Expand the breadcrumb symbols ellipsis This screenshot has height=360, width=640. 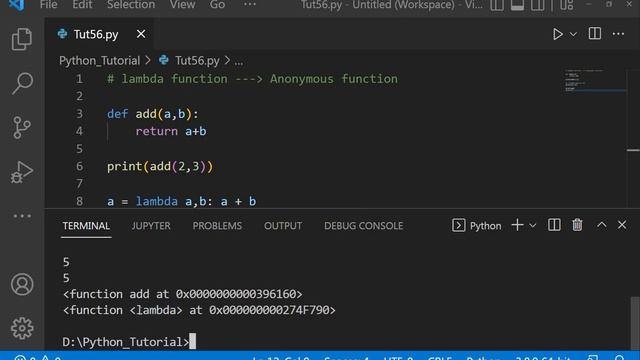[x=239, y=62]
